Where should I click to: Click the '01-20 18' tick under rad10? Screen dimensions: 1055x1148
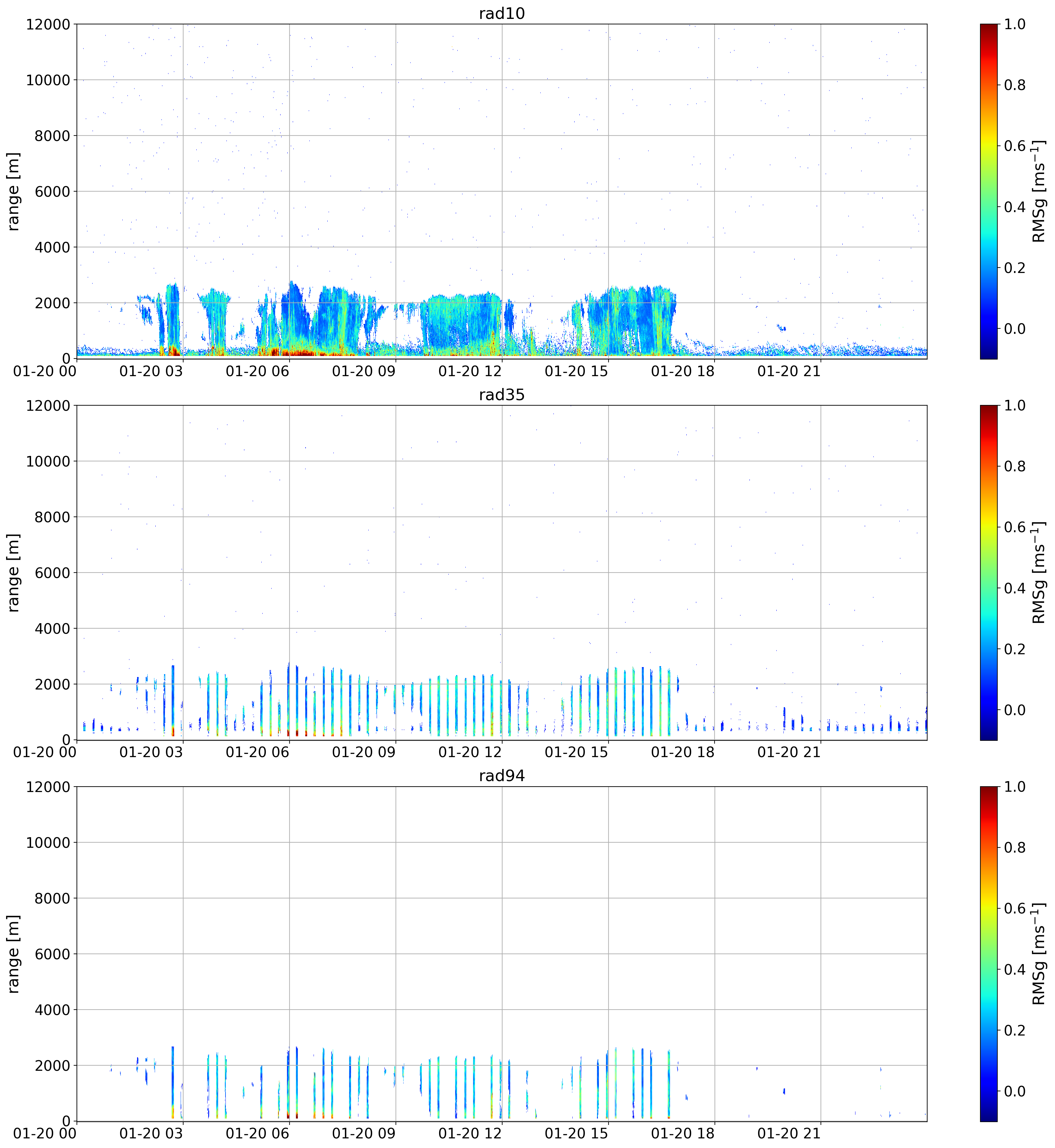coord(683,371)
